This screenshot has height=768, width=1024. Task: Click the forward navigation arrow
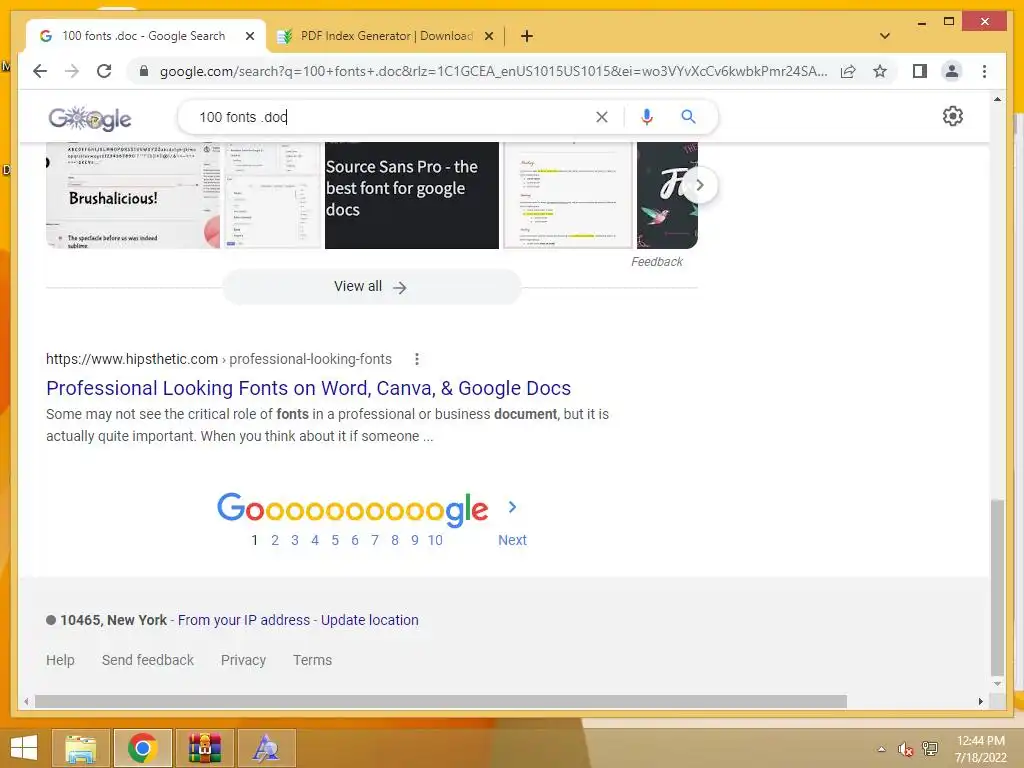point(72,71)
